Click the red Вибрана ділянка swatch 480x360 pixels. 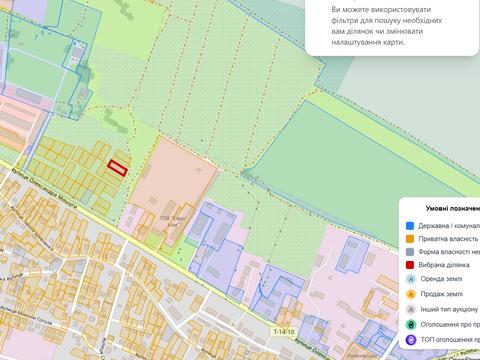tap(410, 265)
